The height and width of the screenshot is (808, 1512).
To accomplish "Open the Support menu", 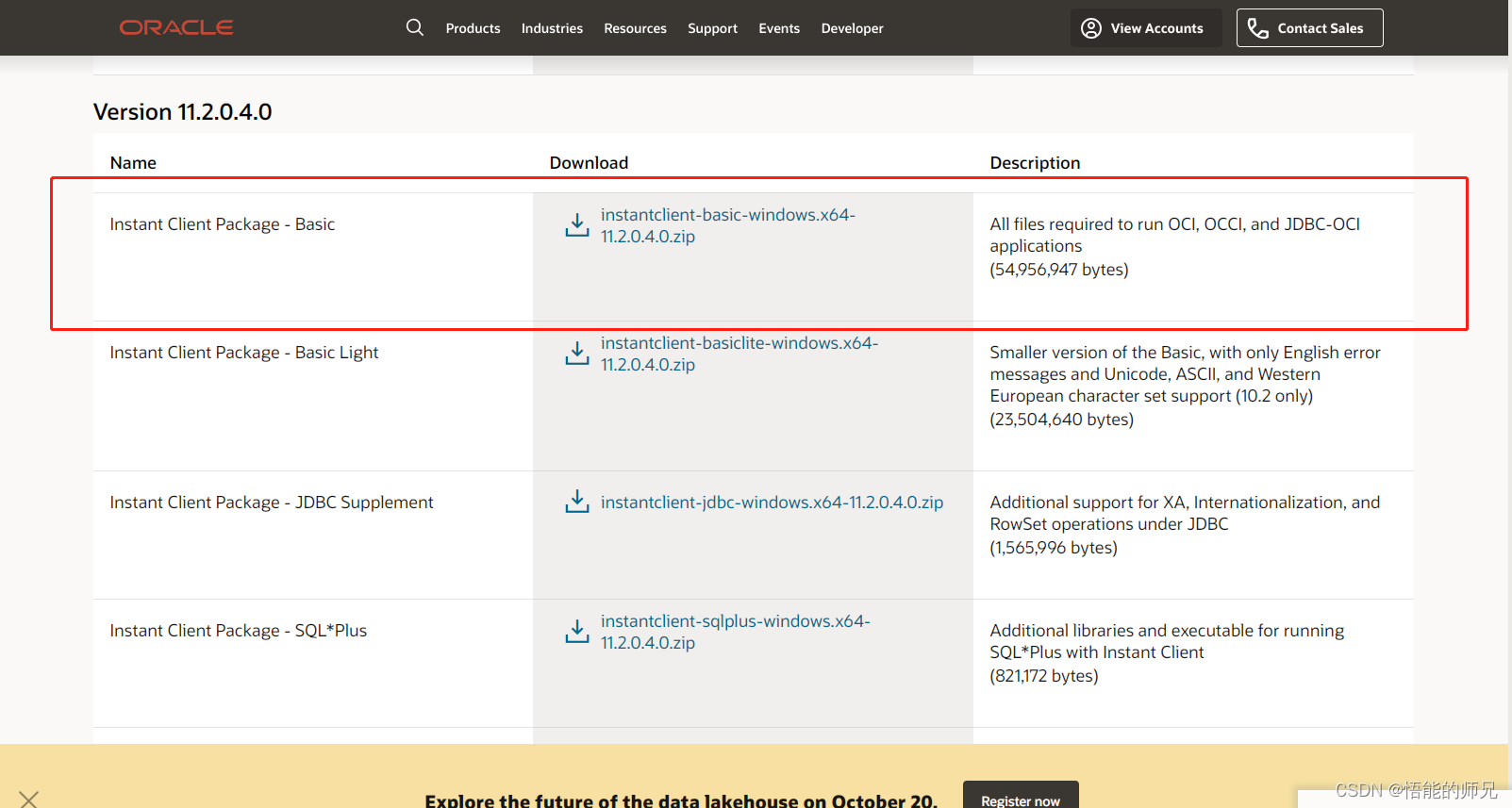I will pos(712,28).
